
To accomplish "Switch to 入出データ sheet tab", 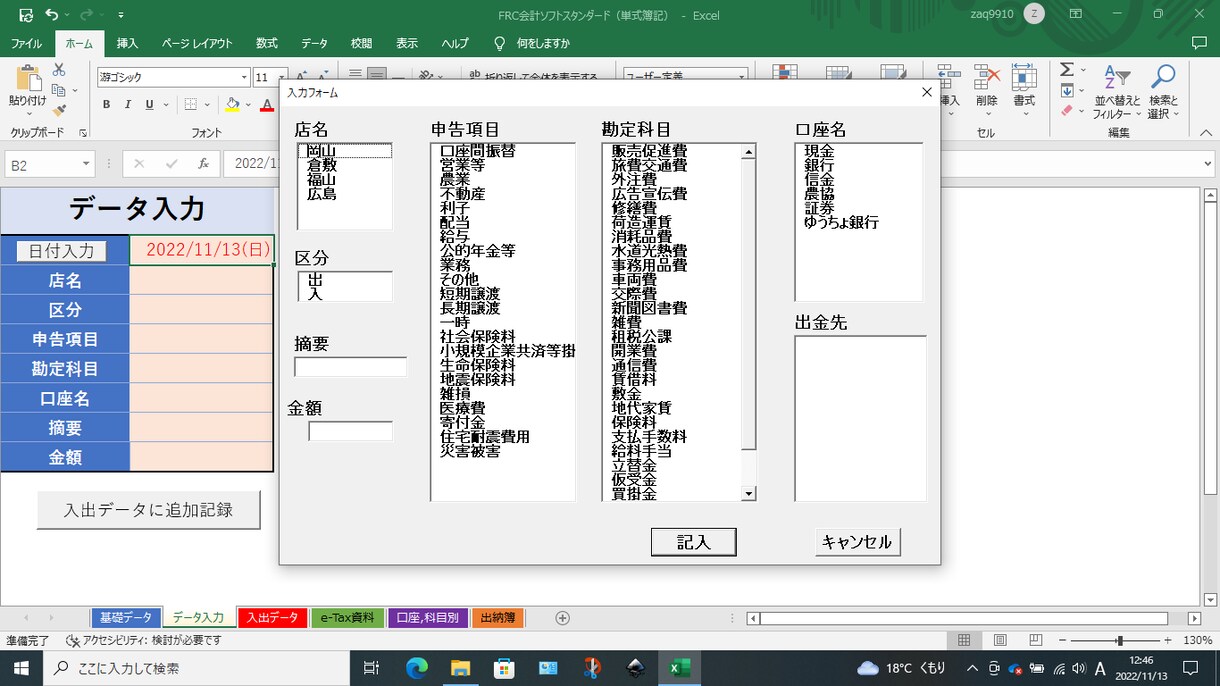I will coord(272,618).
